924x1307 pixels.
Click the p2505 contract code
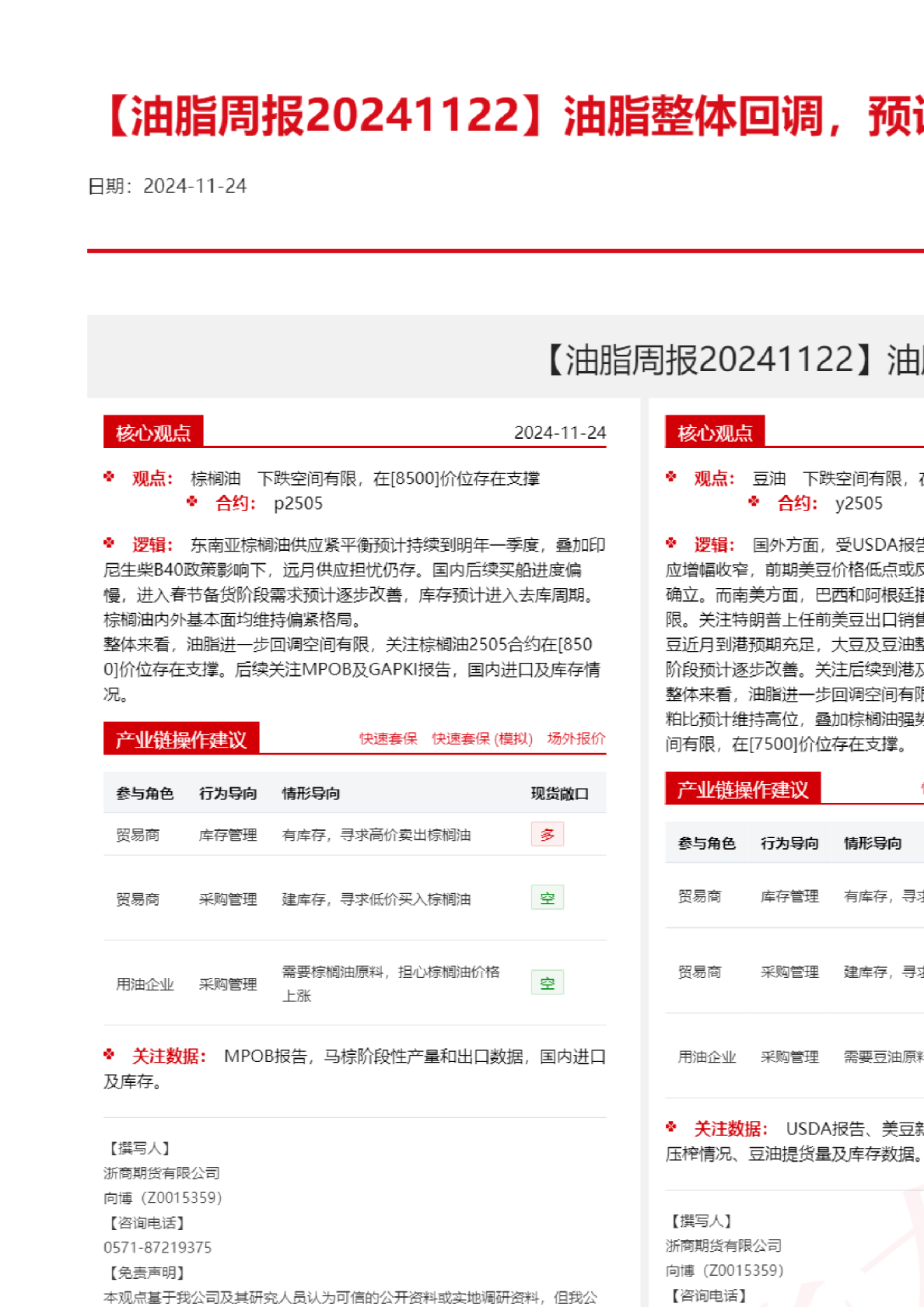coord(298,503)
